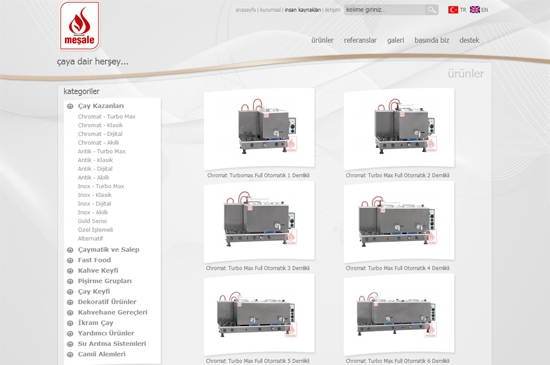The image size is (550, 365).
Task: Open the insan kaynakları link
Action: click(x=303, y=10)
